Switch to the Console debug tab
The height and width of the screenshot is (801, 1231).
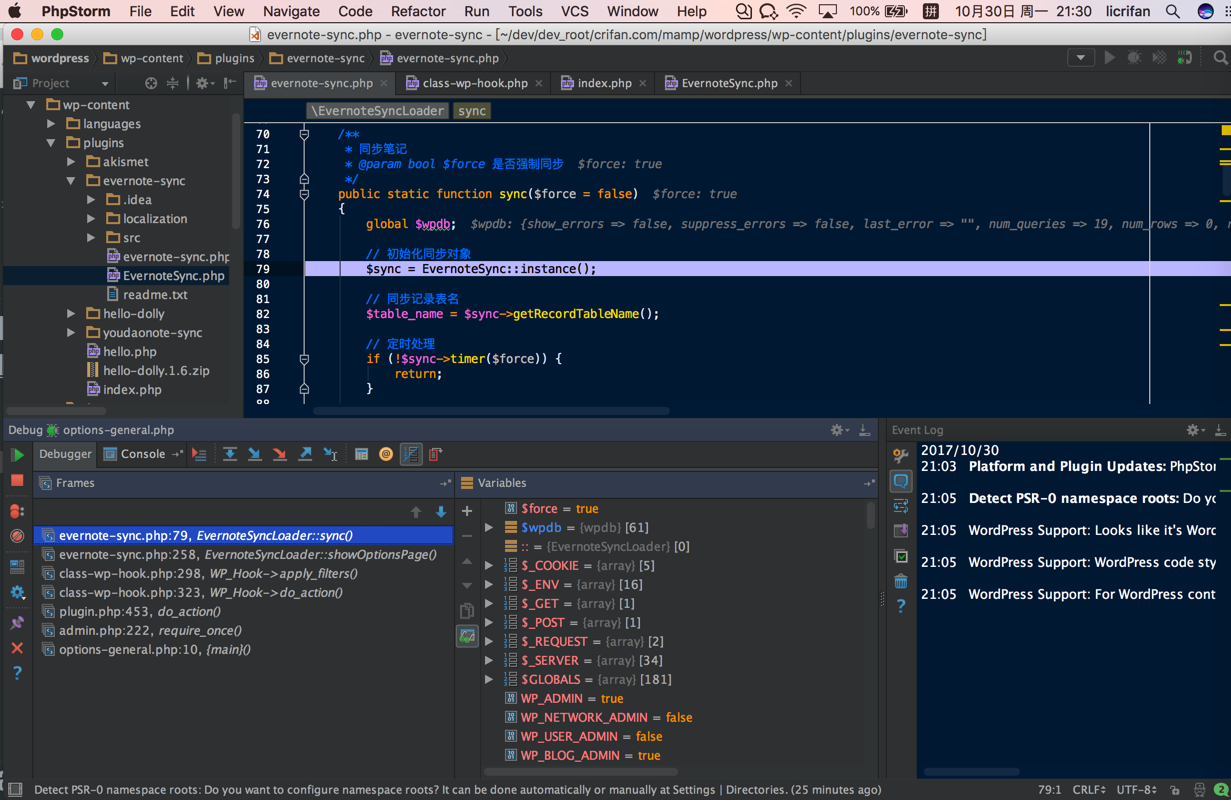142,454
